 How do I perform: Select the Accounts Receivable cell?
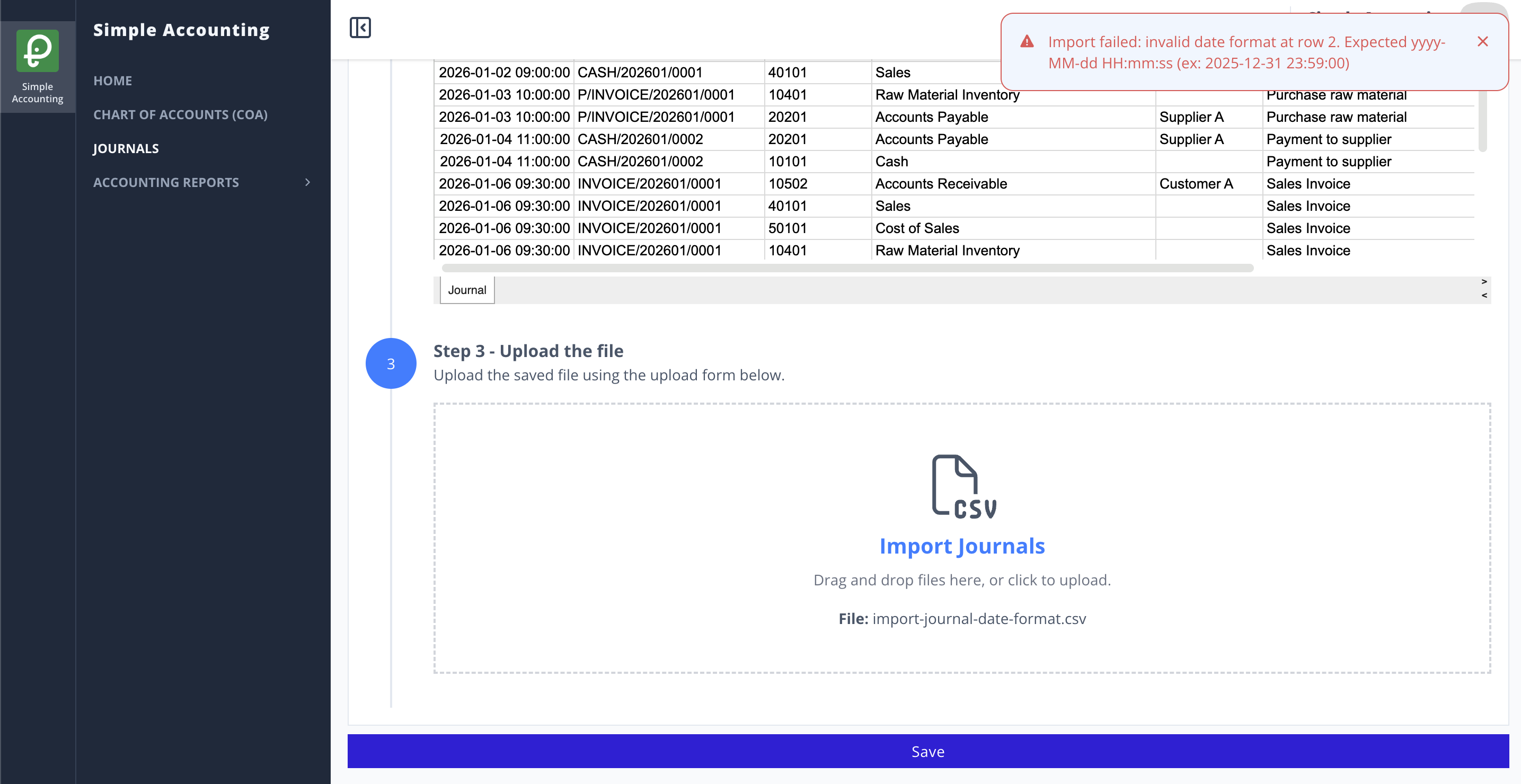(1013, 184)
